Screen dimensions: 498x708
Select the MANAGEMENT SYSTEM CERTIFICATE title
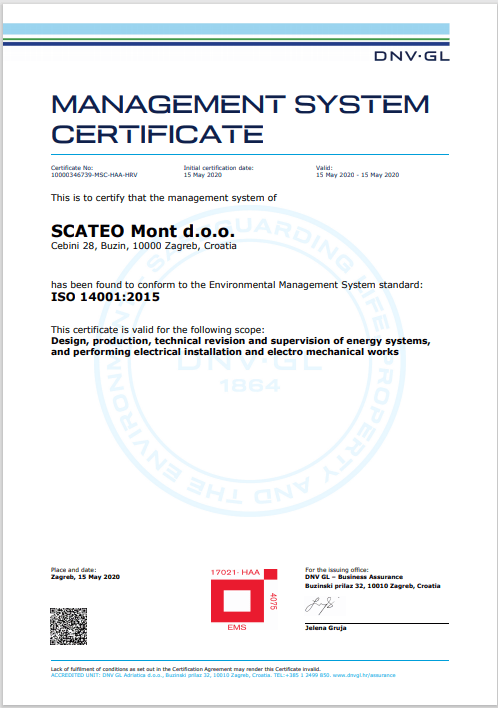pos(240,119)
